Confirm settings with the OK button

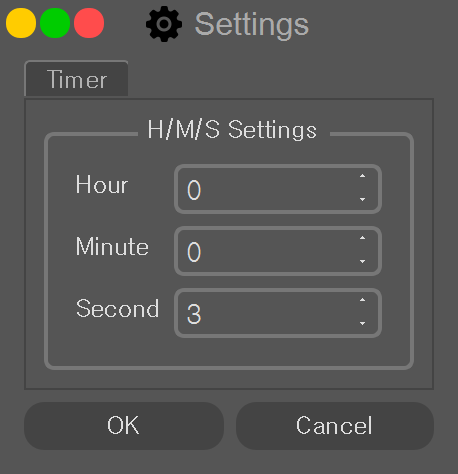pyautogui.click(x=124, y=426)
